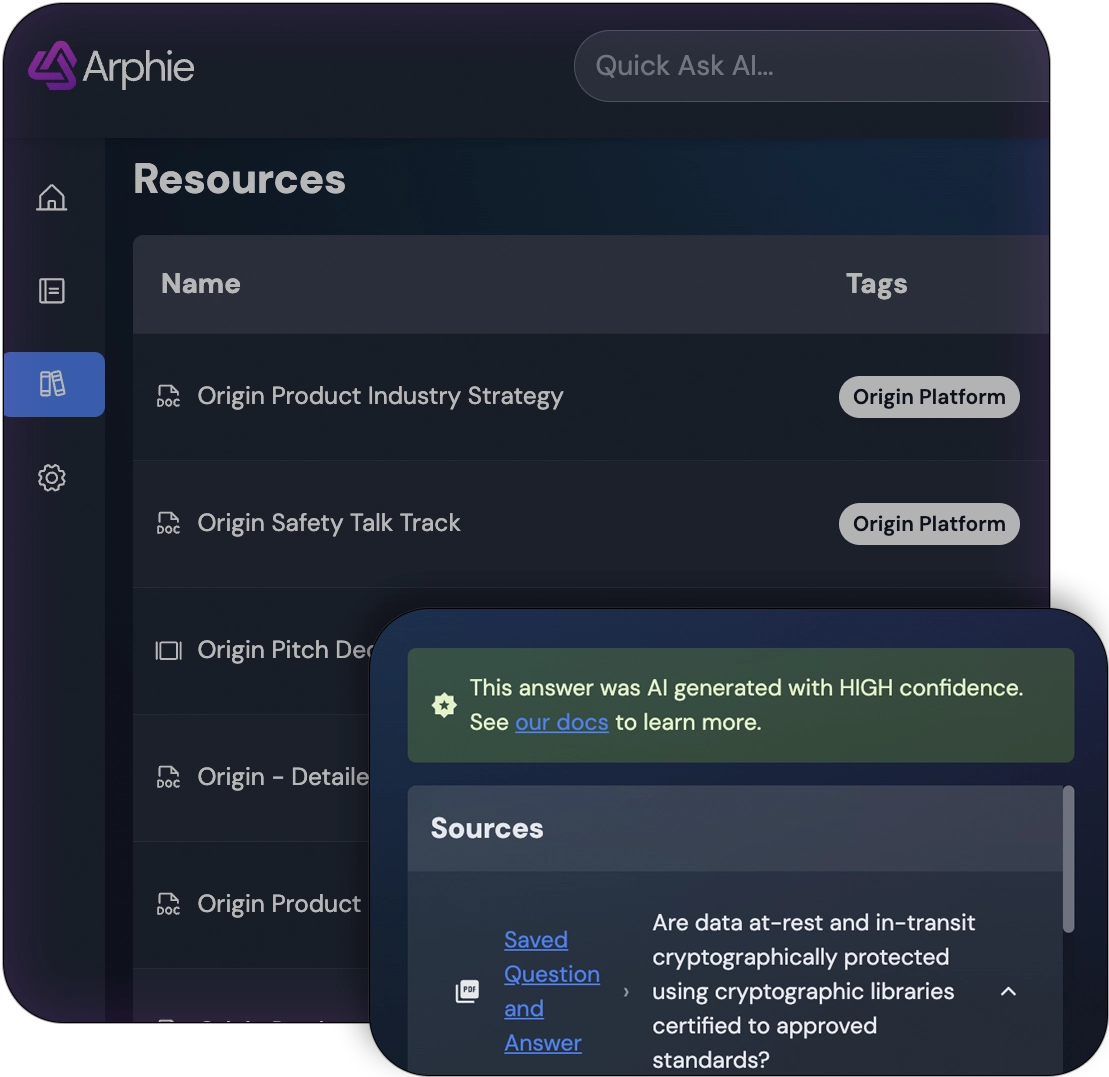This screenshot has height=1077, width=1109.
Task: Click the Tags column header
Action: [x=876, y=284]
